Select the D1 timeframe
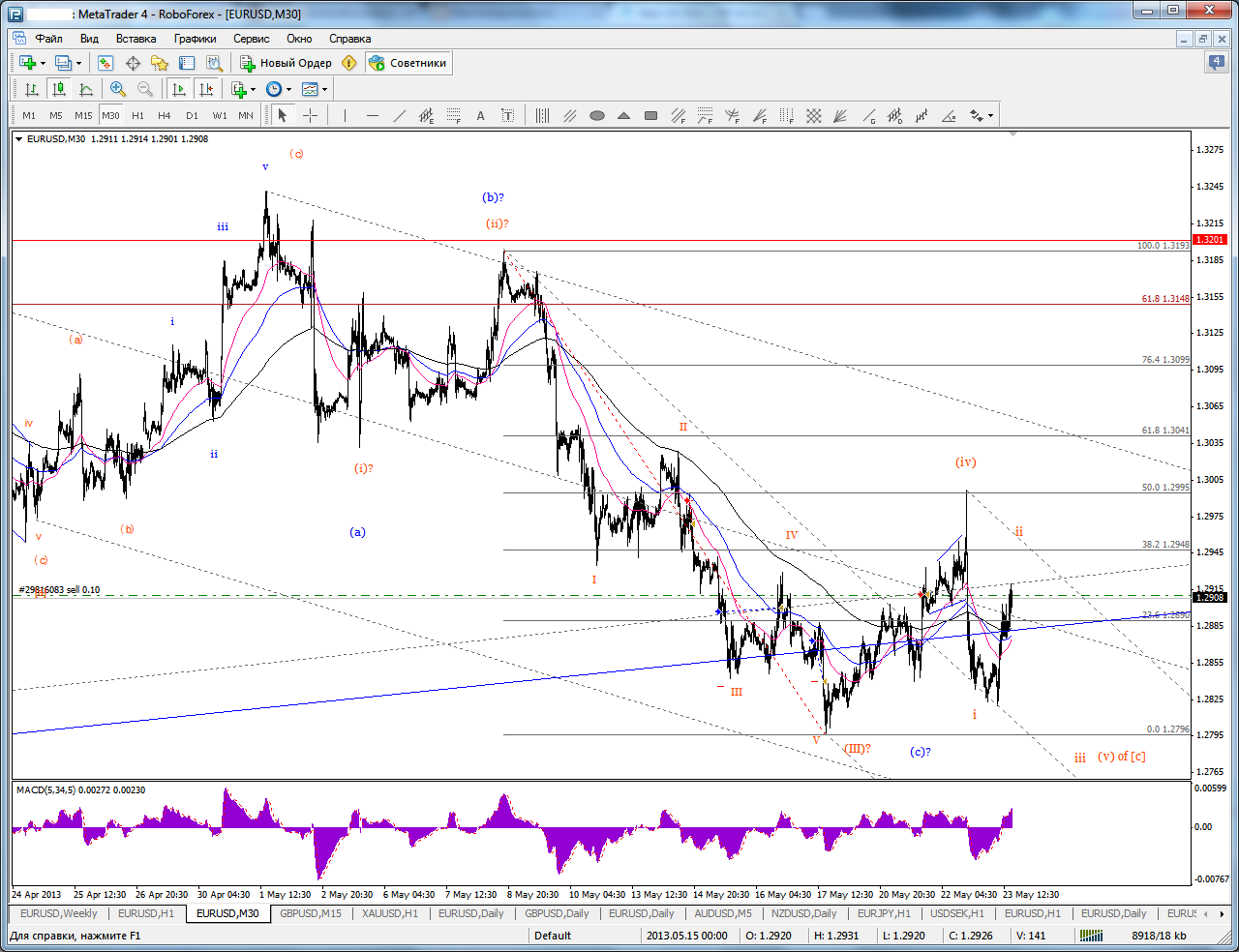This screenshot has width=1239, height=952. tap(192, 115)
